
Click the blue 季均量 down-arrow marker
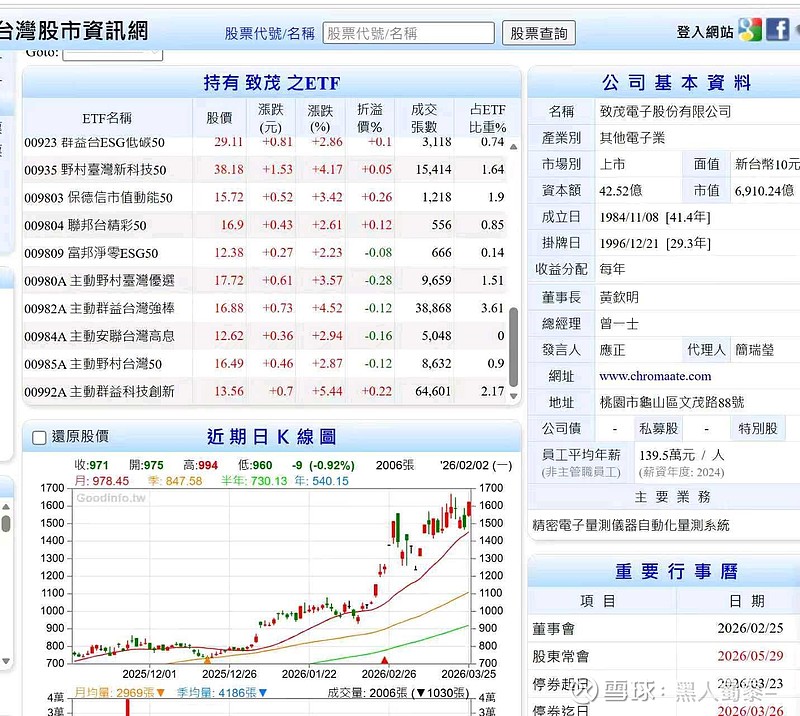[x=263, y=693]
